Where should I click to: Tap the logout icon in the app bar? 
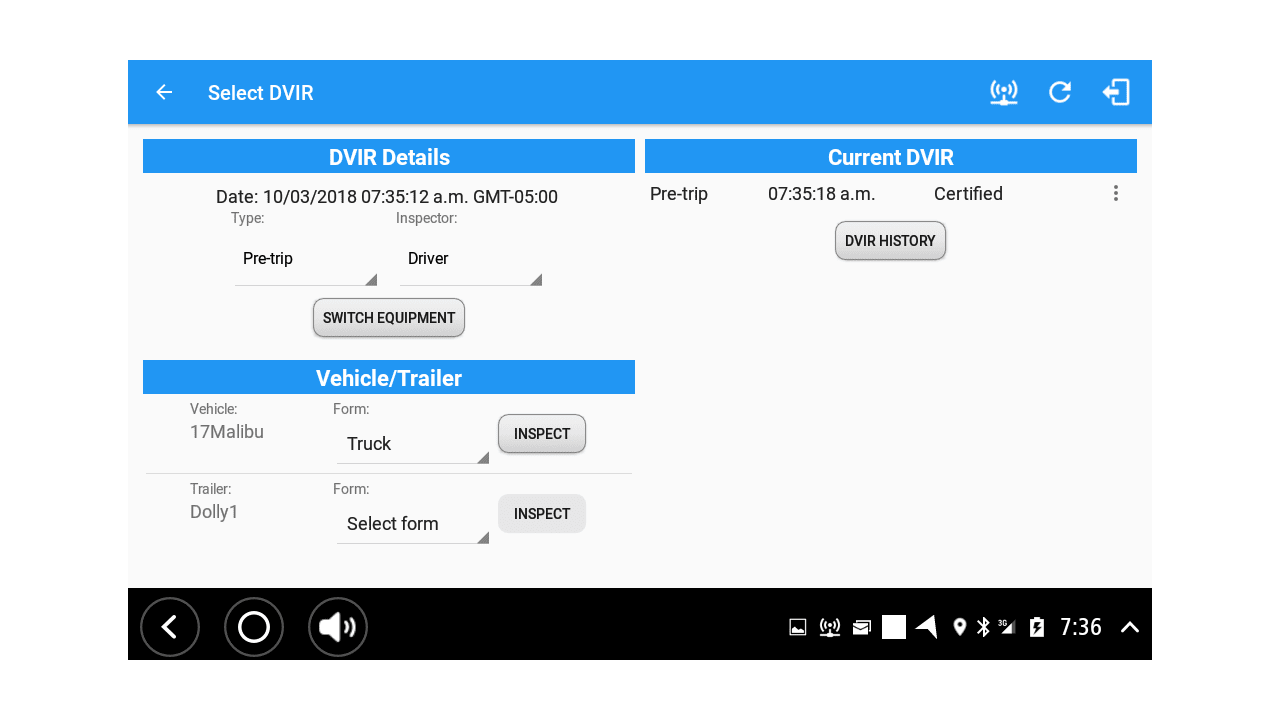tap(1116, 92)
